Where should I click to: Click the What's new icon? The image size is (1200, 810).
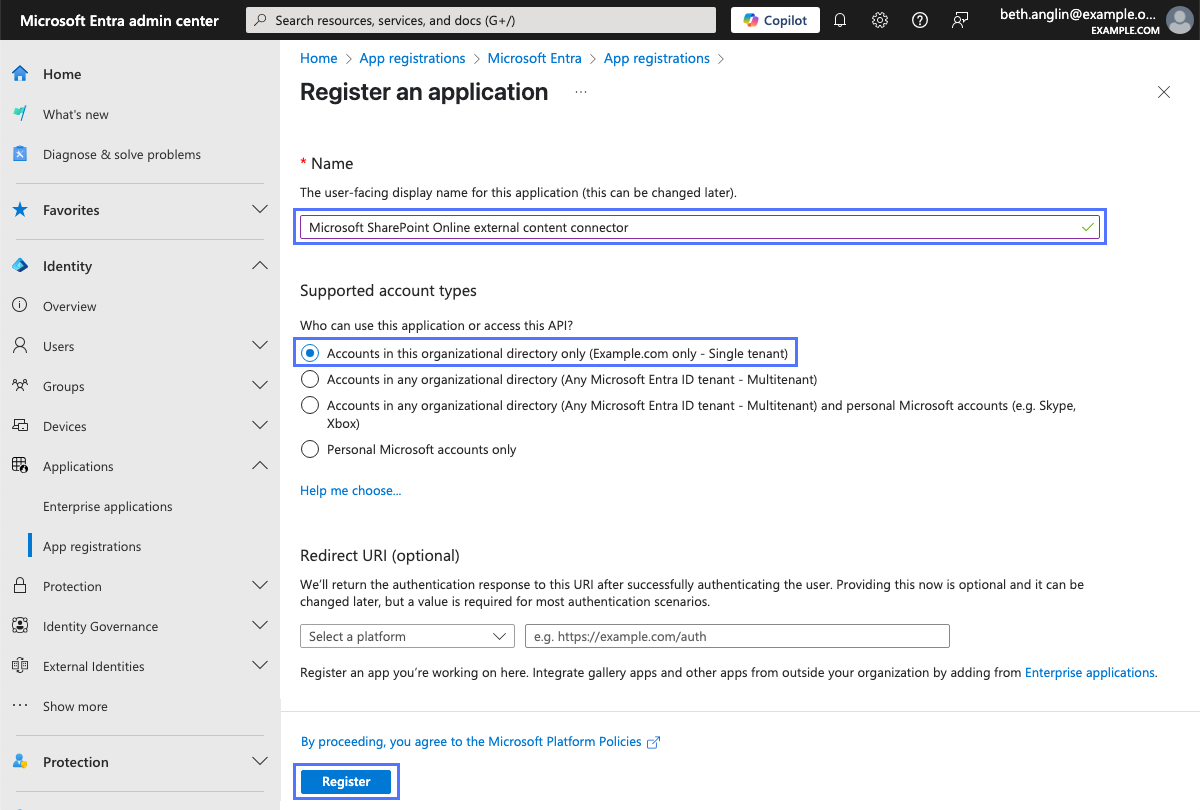[20, 114]
